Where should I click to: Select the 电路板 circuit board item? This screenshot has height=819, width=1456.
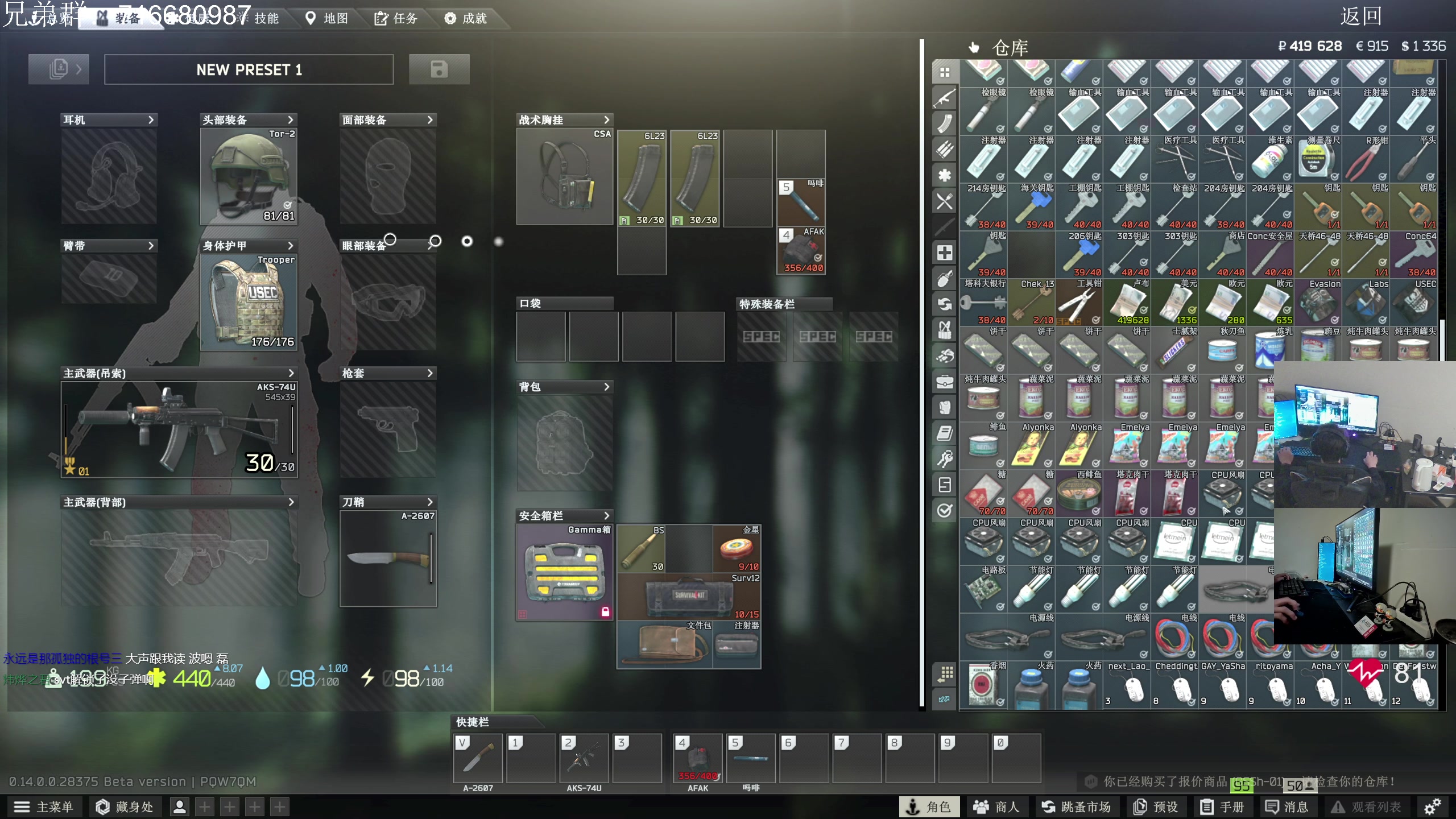[983, 589]
